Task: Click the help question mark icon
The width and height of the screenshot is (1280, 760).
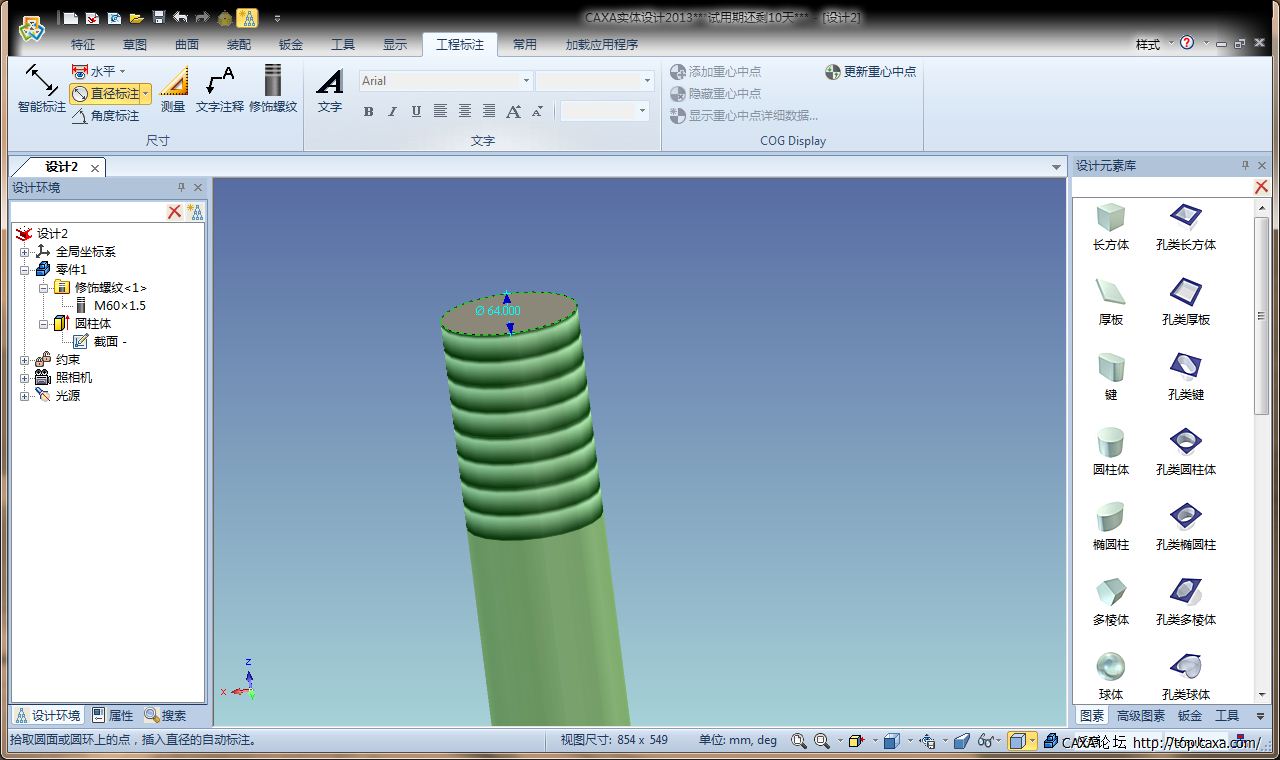Action: coord(1187,43)
